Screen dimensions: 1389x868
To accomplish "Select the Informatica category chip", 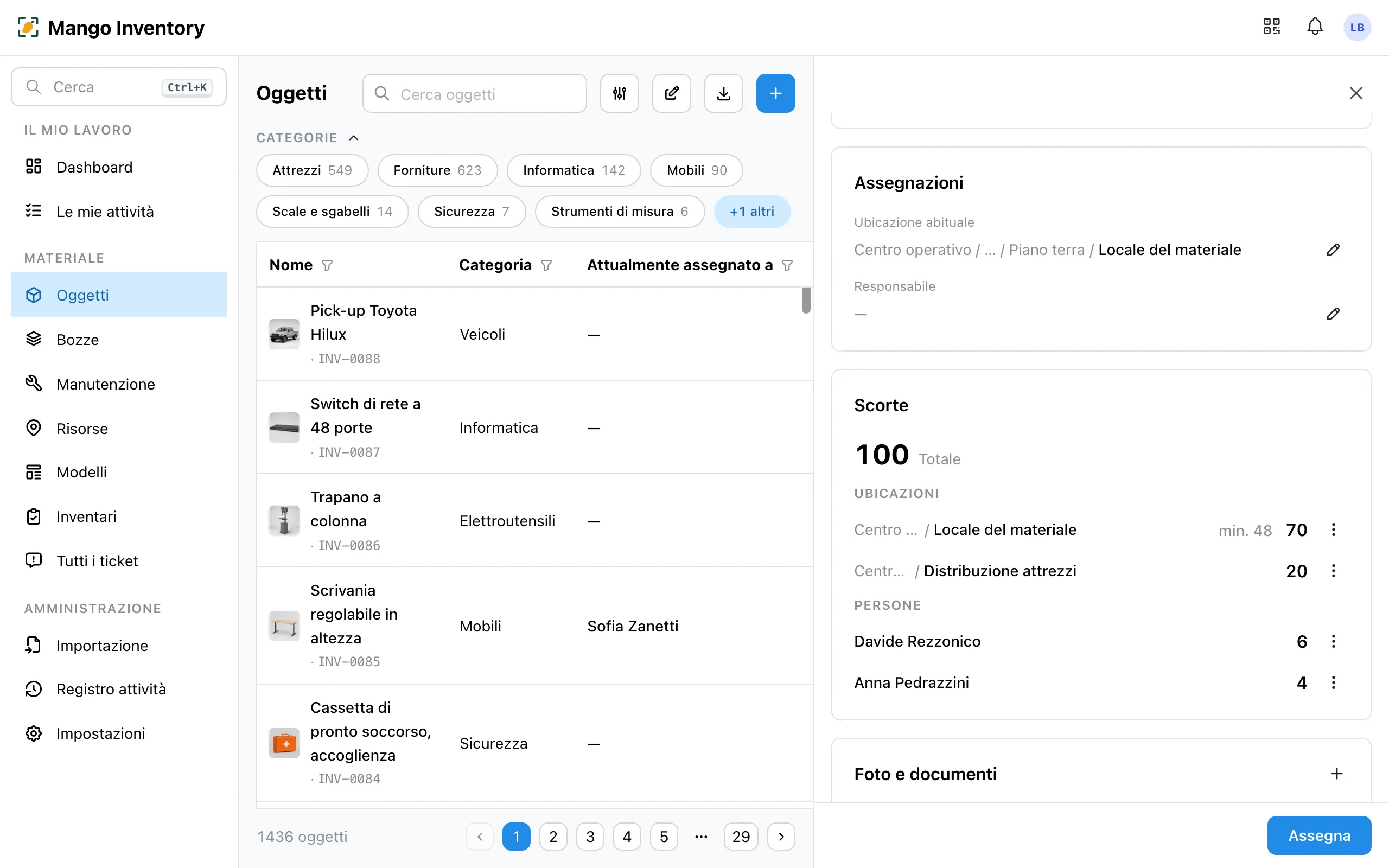I will coord(574,170).
